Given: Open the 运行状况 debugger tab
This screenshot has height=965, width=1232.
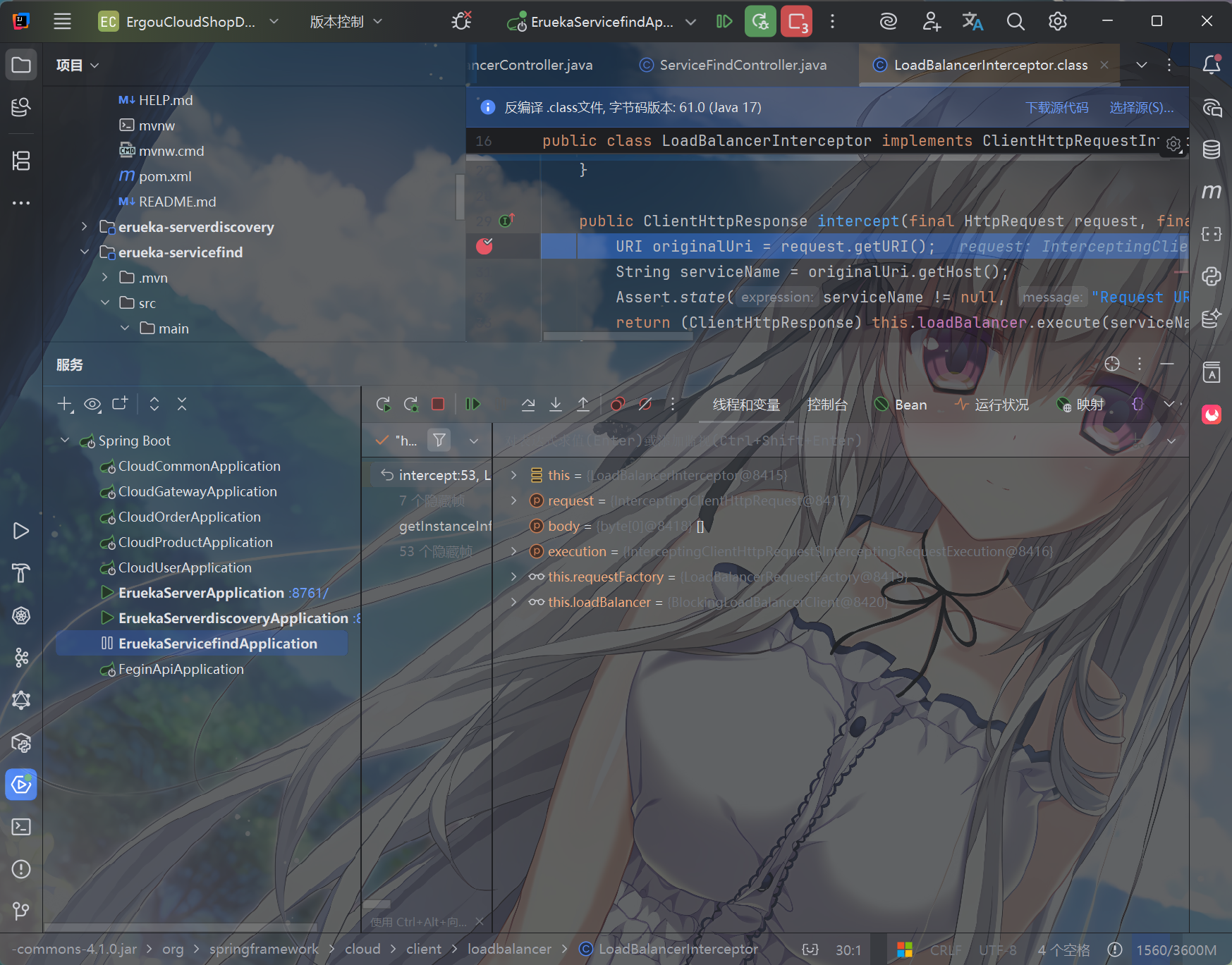Looking at the screenshot, I should (x=992, y=405).
